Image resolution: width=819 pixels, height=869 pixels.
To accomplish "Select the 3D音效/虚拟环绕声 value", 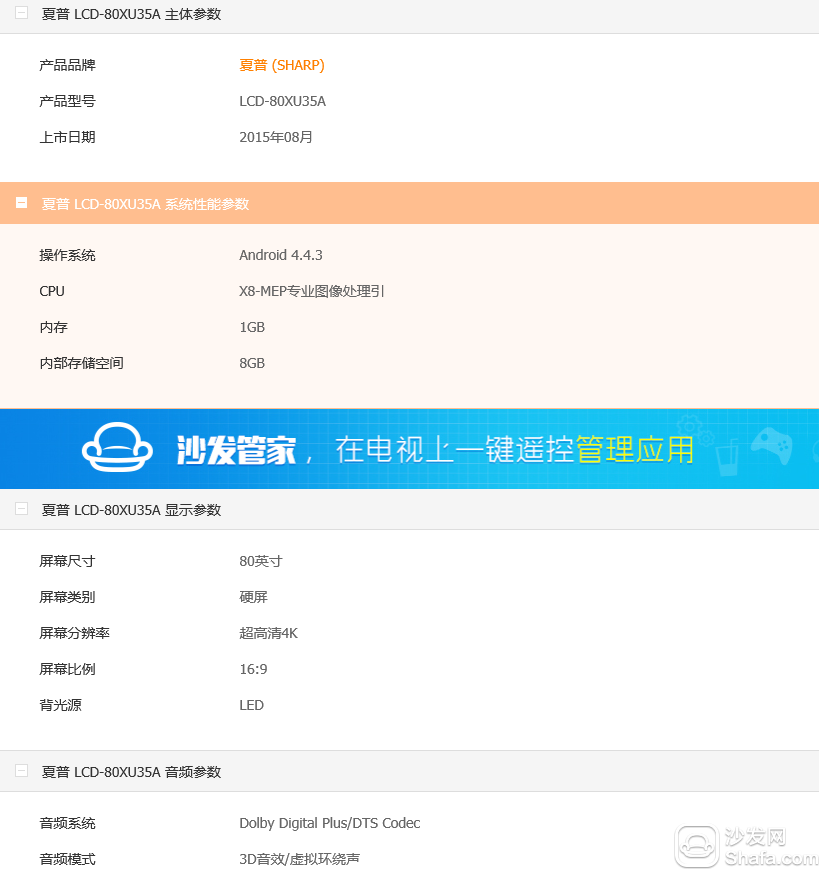I will click(300, 860).
